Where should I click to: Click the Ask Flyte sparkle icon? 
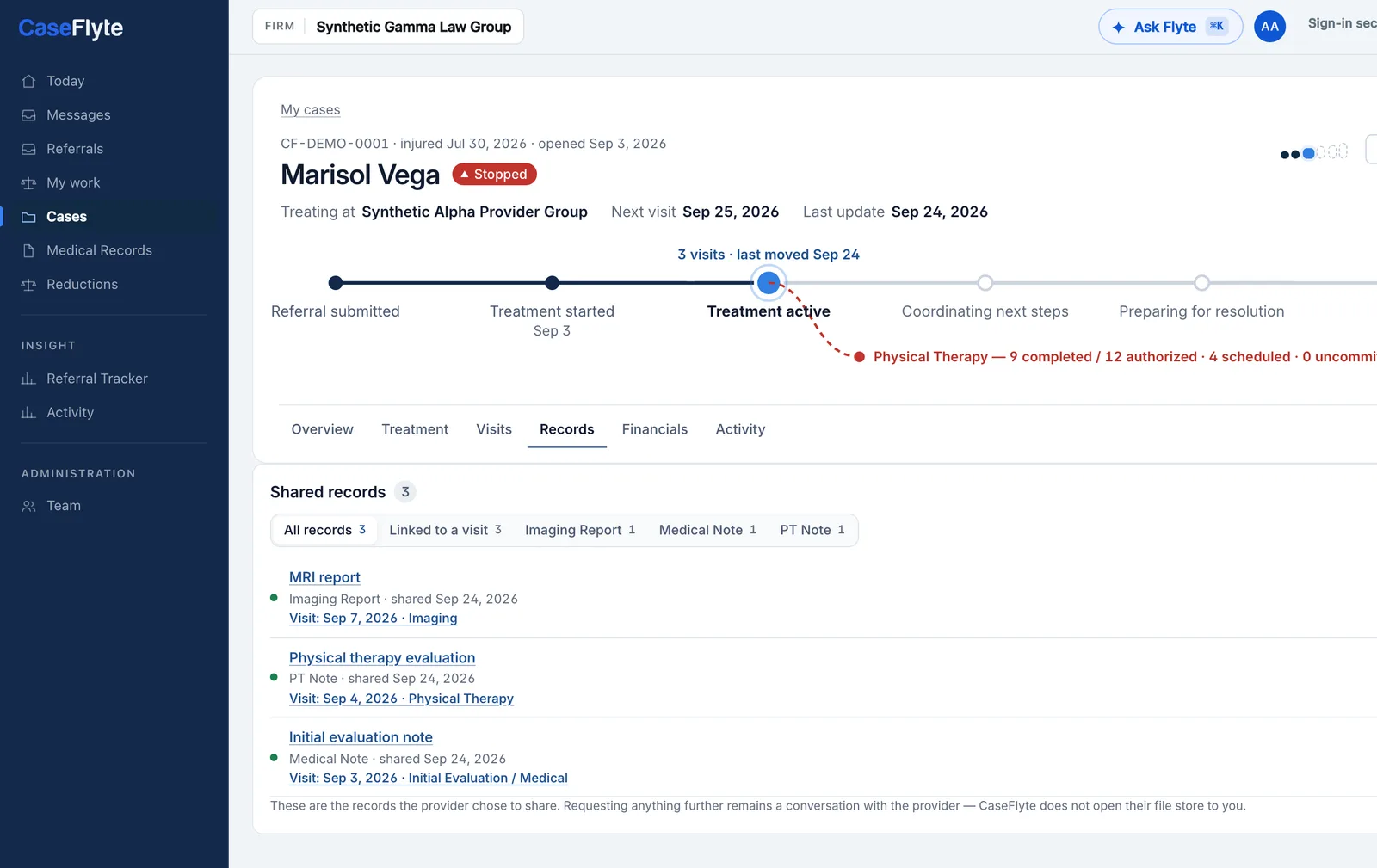point(1118,28)
